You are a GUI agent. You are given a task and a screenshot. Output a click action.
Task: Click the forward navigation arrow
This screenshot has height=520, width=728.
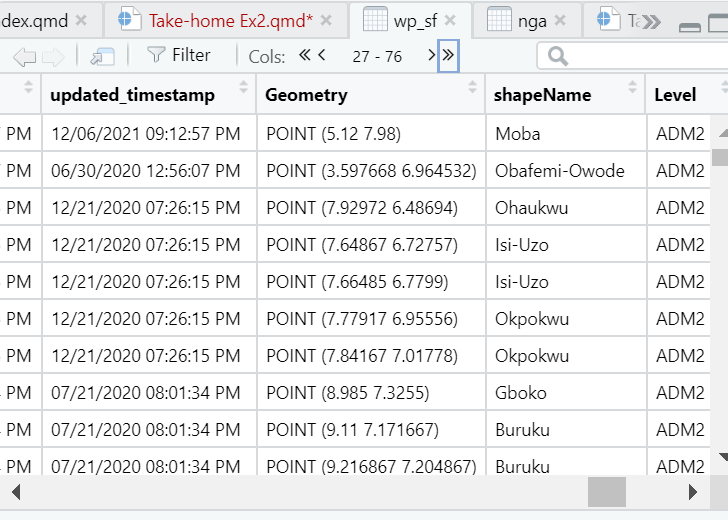53,57
